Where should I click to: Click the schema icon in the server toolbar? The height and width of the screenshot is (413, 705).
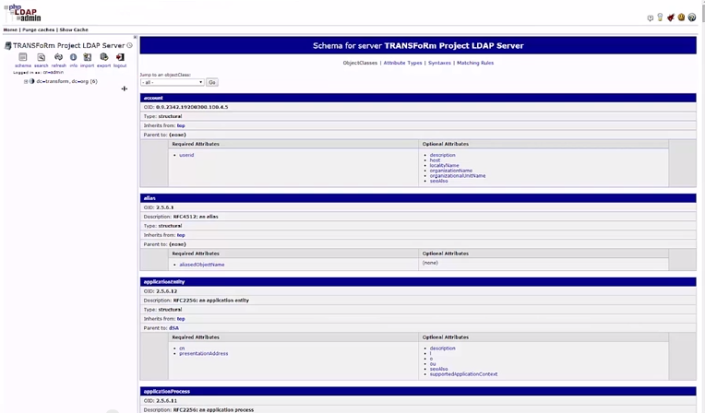pos(23,58)
